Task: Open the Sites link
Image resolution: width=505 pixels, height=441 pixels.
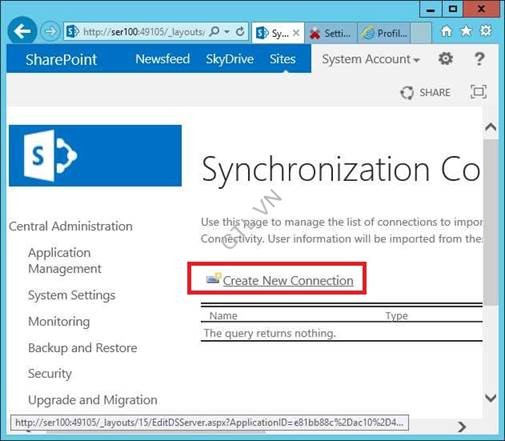Action: click(283, 59)
